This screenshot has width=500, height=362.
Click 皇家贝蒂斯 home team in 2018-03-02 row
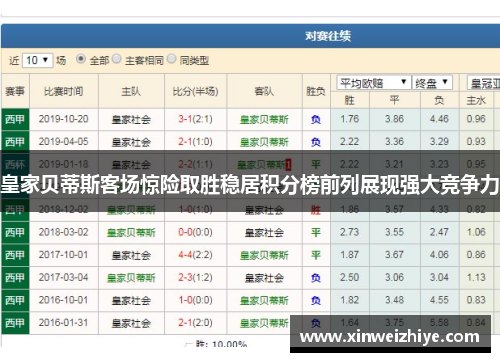pos(131,232)
